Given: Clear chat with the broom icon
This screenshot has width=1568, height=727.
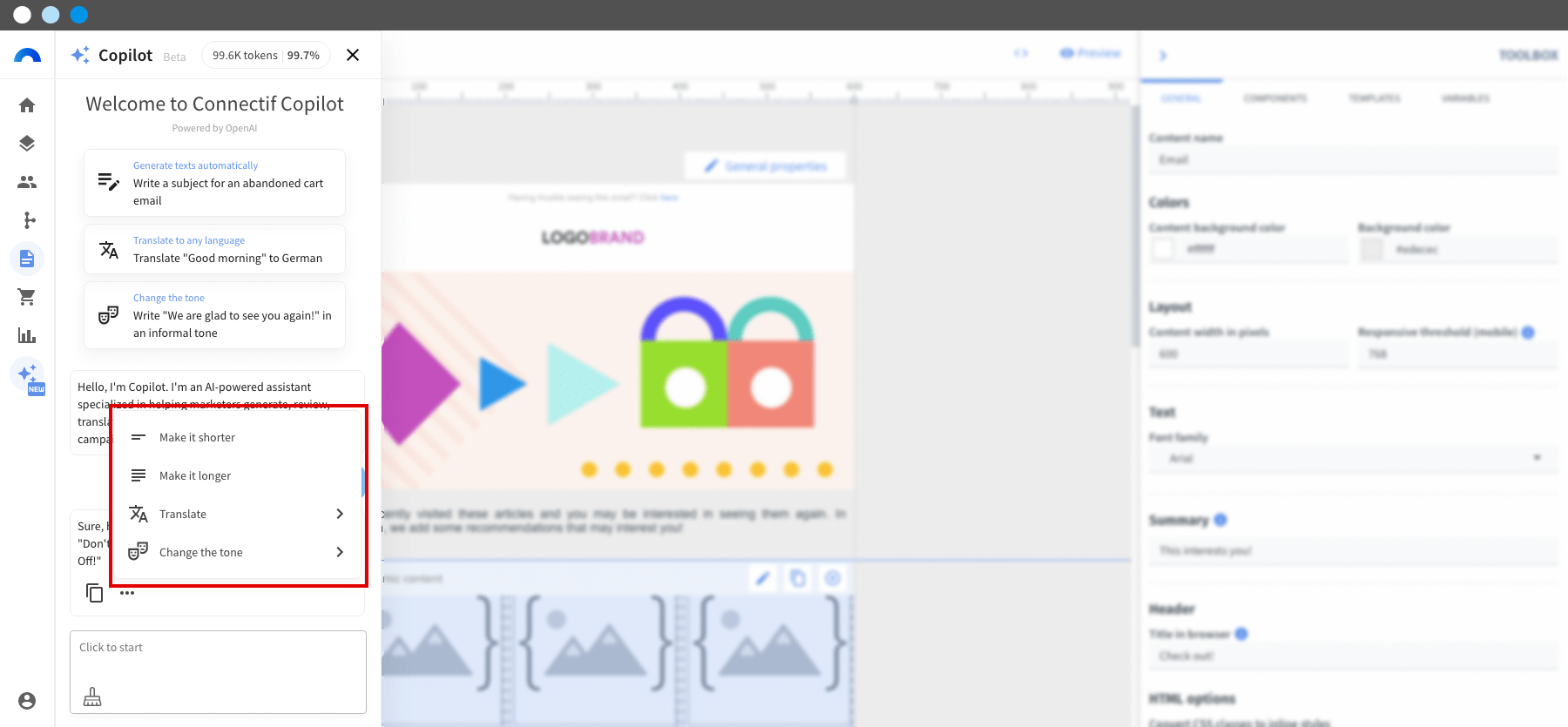Looking at the screenshot, I should pyautogui.click(x=92, y=697).
